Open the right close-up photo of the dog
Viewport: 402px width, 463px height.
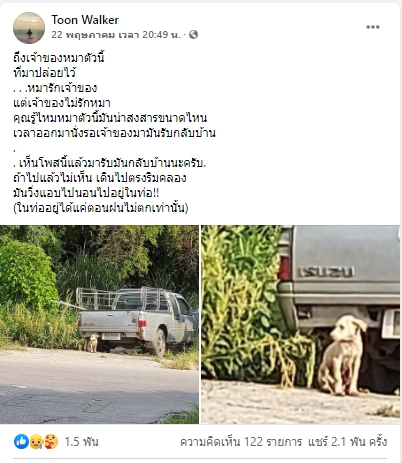(x=300, y=324)
